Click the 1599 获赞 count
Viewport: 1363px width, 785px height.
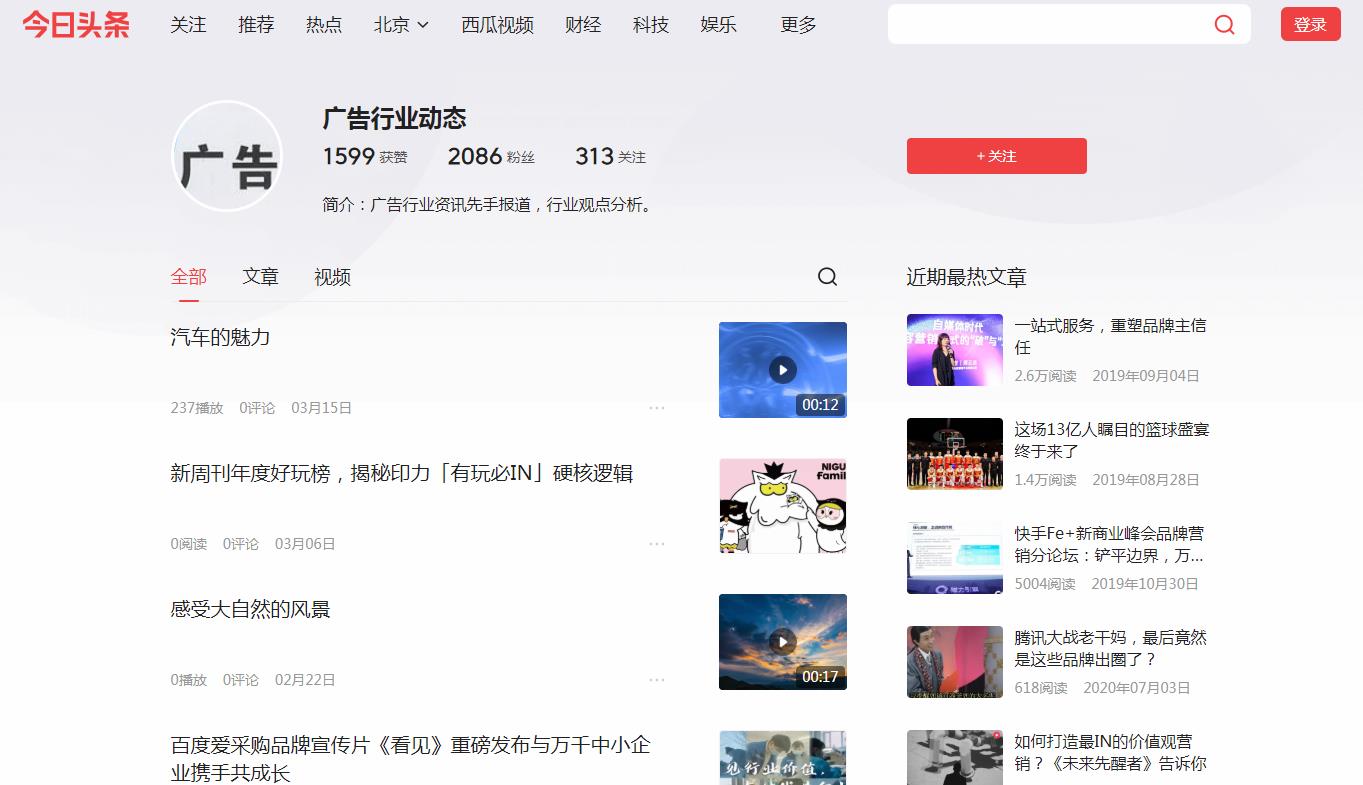(x=365, y=156)
